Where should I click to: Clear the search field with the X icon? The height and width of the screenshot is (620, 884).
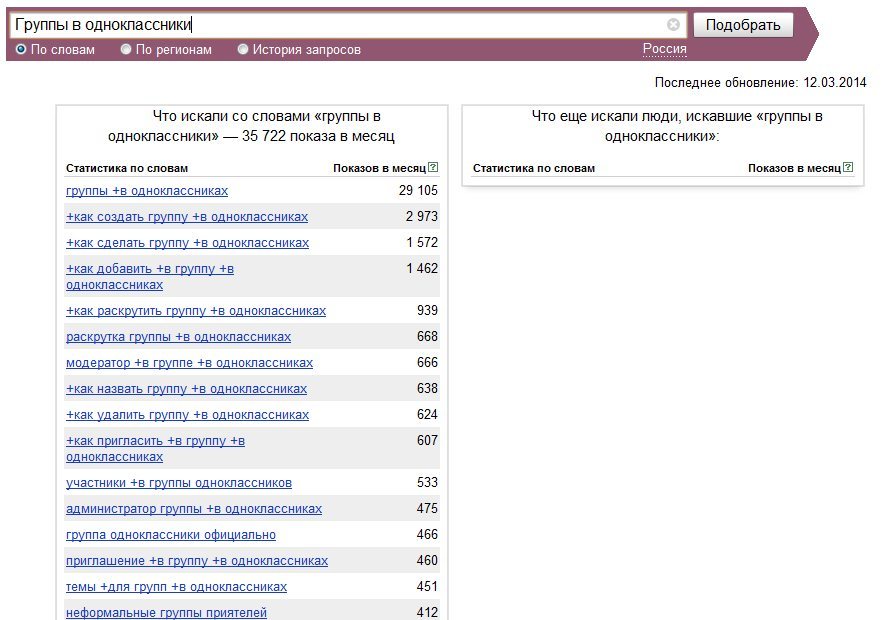pos(673,24)
